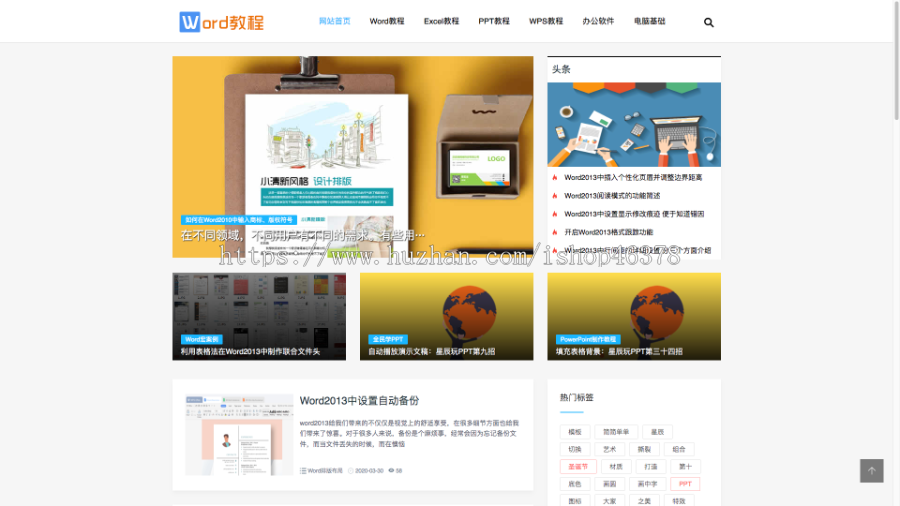Go to 网站首页 in the navigation
The image size is (900, 506).
pos(335,21)
